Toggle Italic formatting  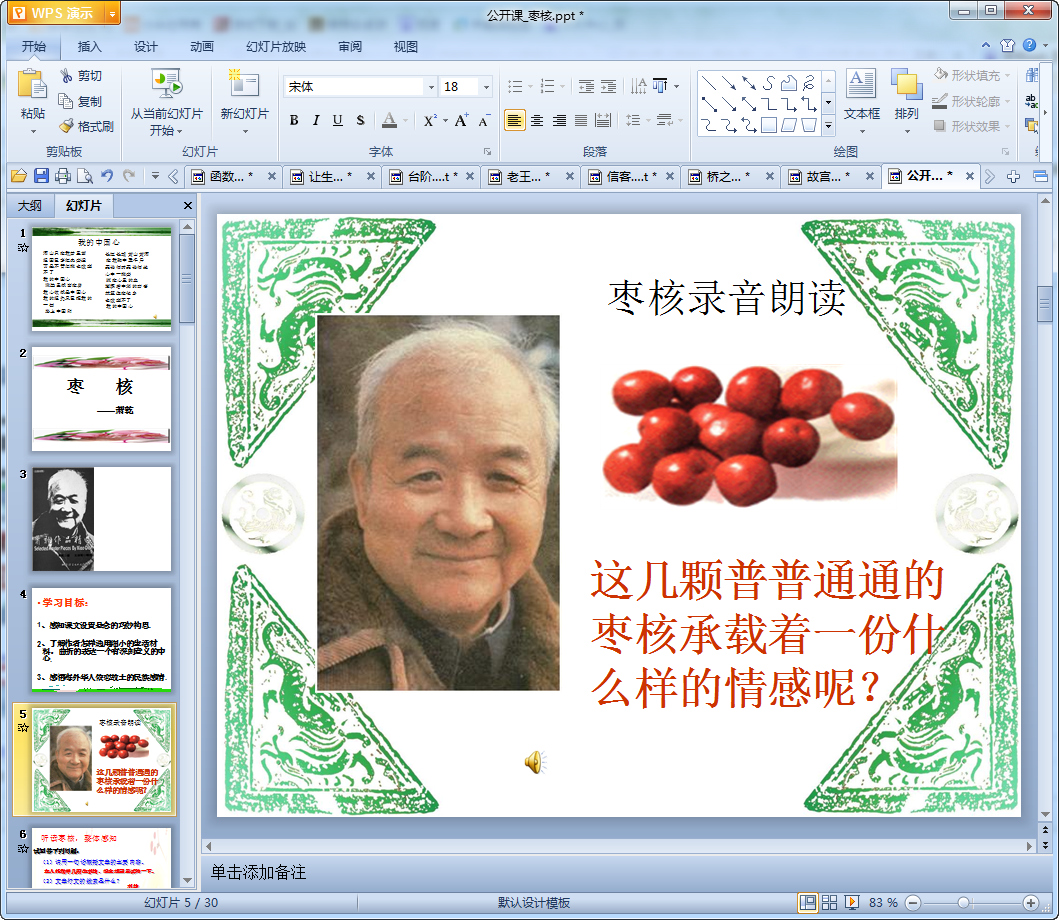[315, 120]
